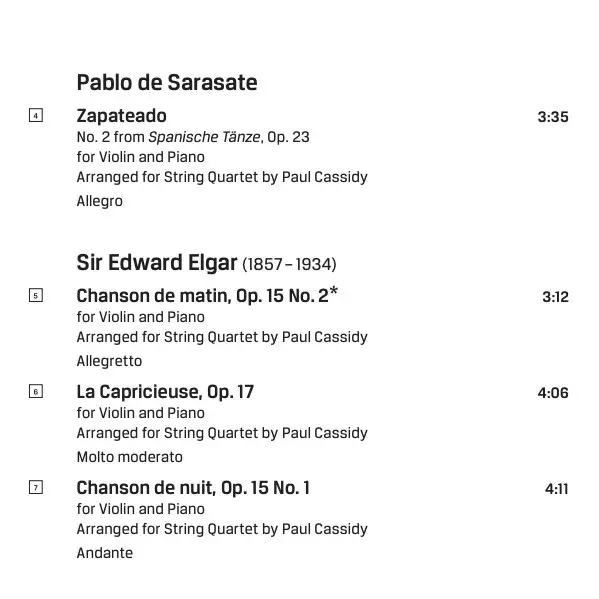Select the Zapateado track title
Screen dimensions: 599x599
pyautogui.click(x=121, y=116)
